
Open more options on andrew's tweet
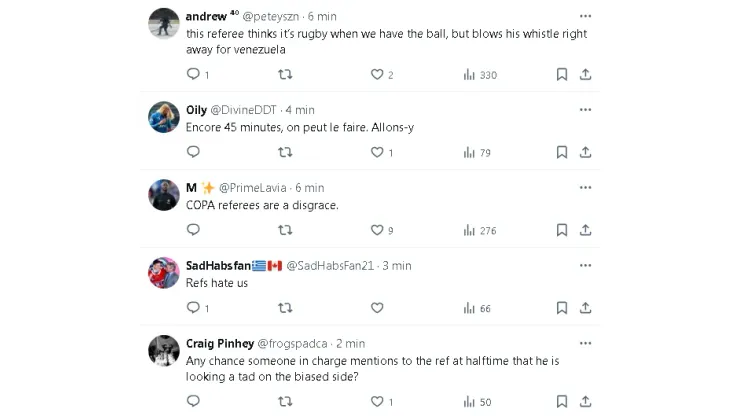(x=585, y=16)
